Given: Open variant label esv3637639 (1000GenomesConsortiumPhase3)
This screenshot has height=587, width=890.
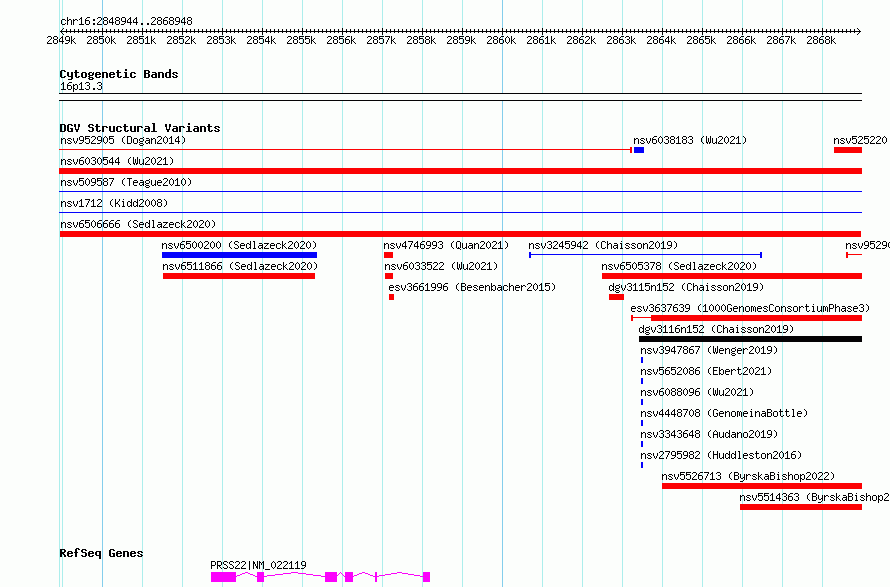Looking at the screenshot, I should click(750, 308).
